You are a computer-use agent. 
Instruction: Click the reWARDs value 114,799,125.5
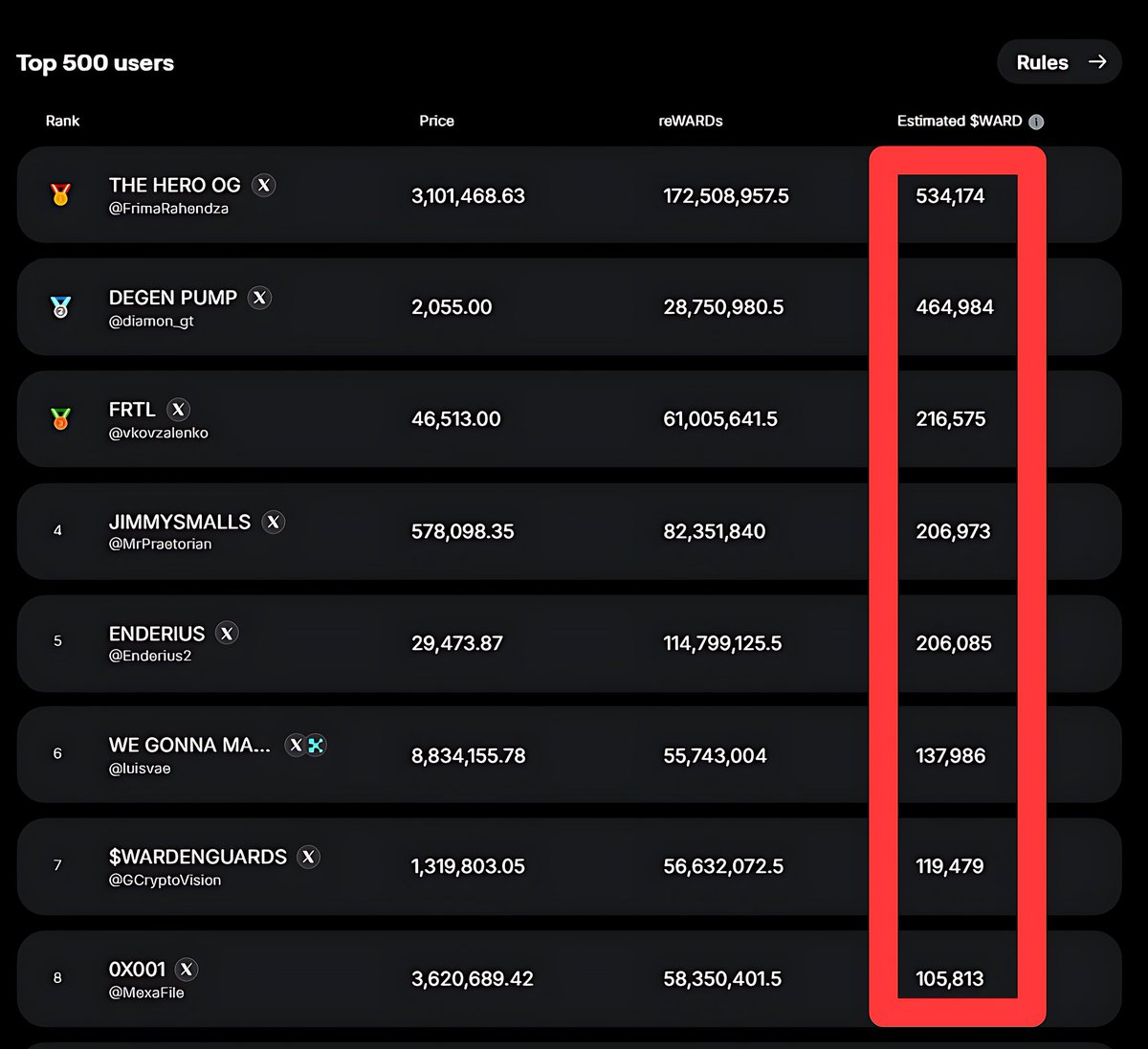coord(722,643)
